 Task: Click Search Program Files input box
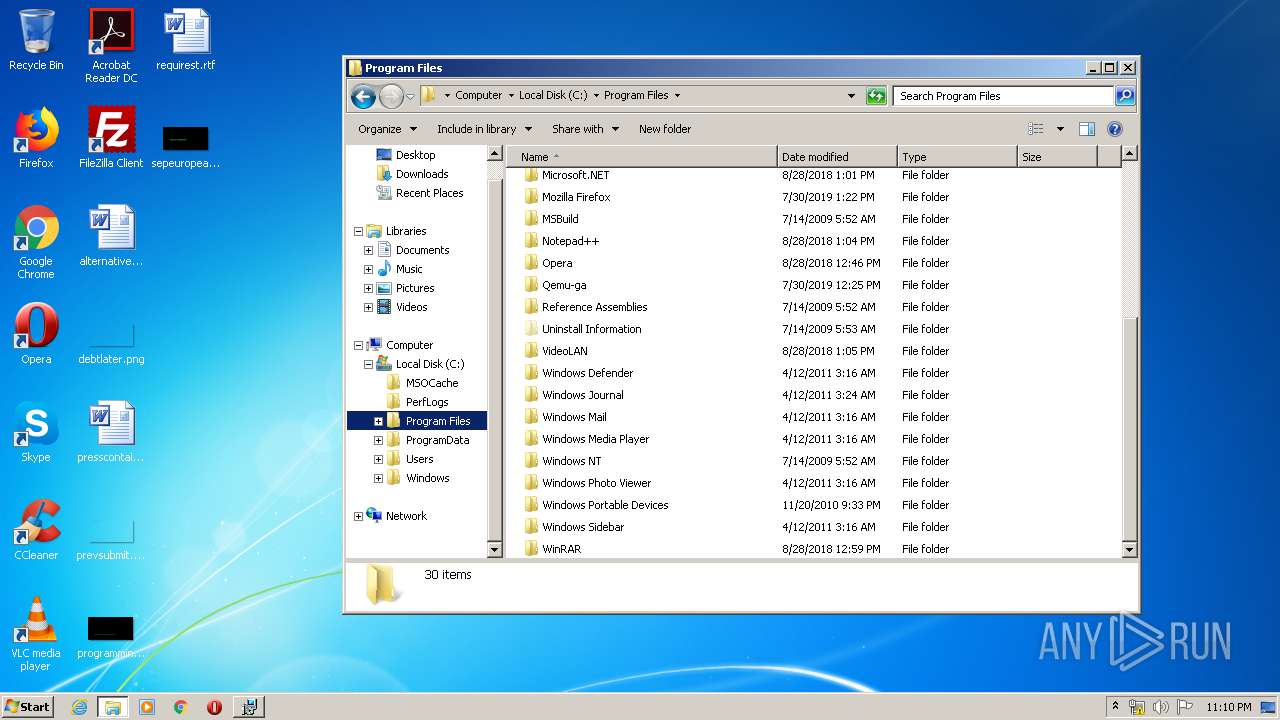(1003, 96)
